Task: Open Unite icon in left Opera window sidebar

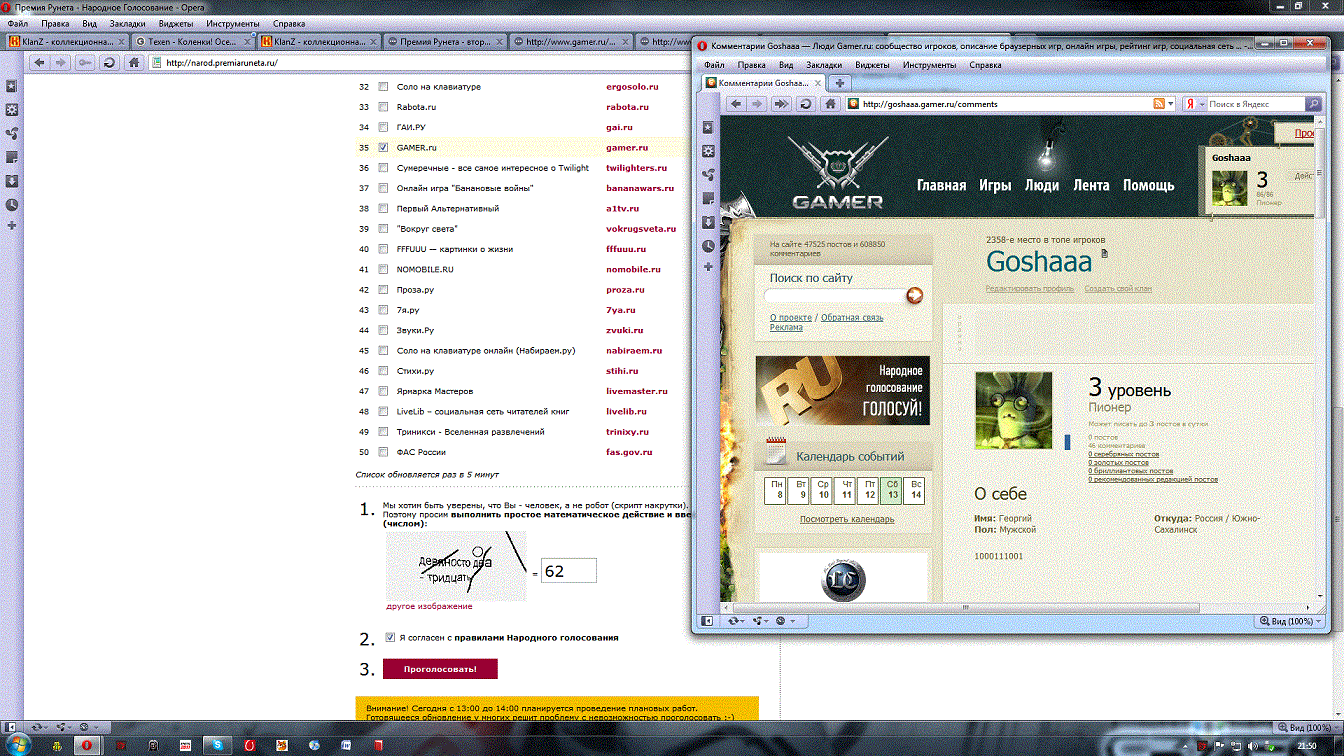Action: tap(12, 134)
